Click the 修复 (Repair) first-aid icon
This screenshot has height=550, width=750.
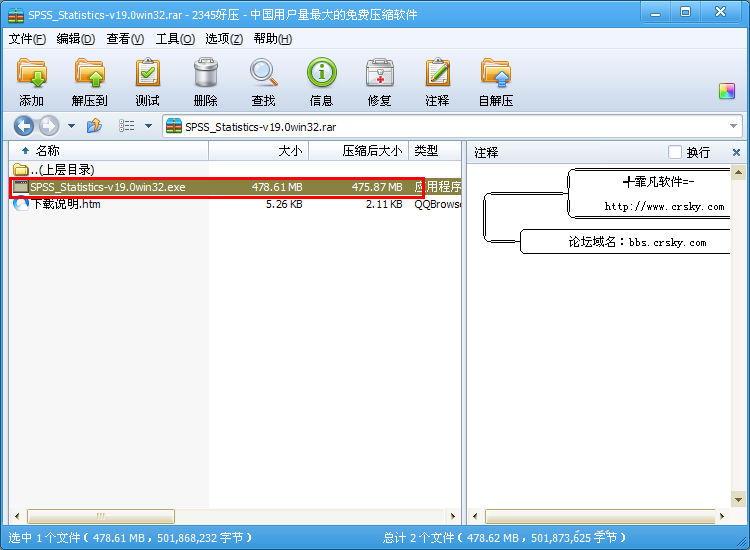(x=380, y=73)
